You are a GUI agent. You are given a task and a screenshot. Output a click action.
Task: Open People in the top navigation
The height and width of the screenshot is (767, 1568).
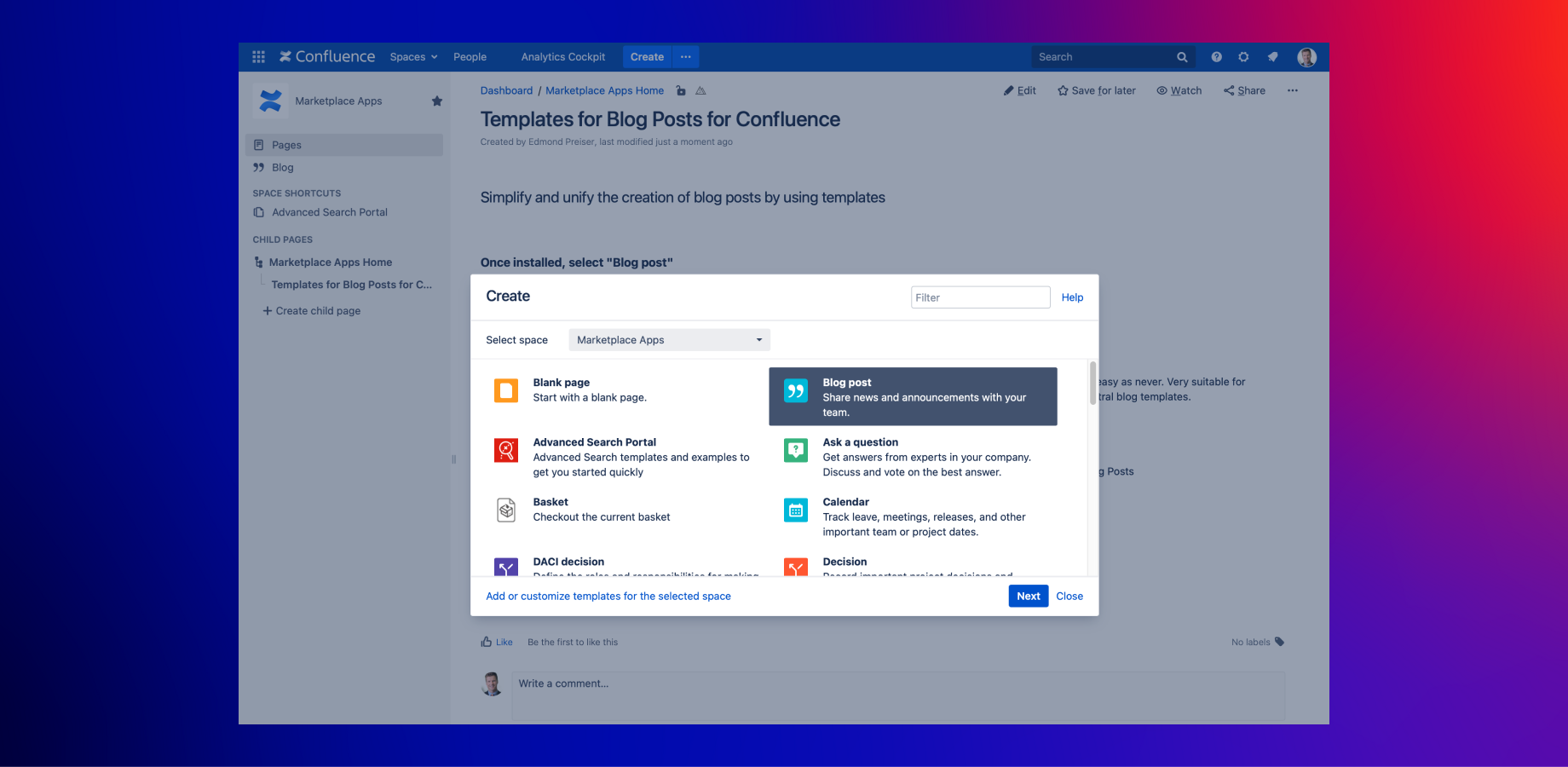pos(470,57)
